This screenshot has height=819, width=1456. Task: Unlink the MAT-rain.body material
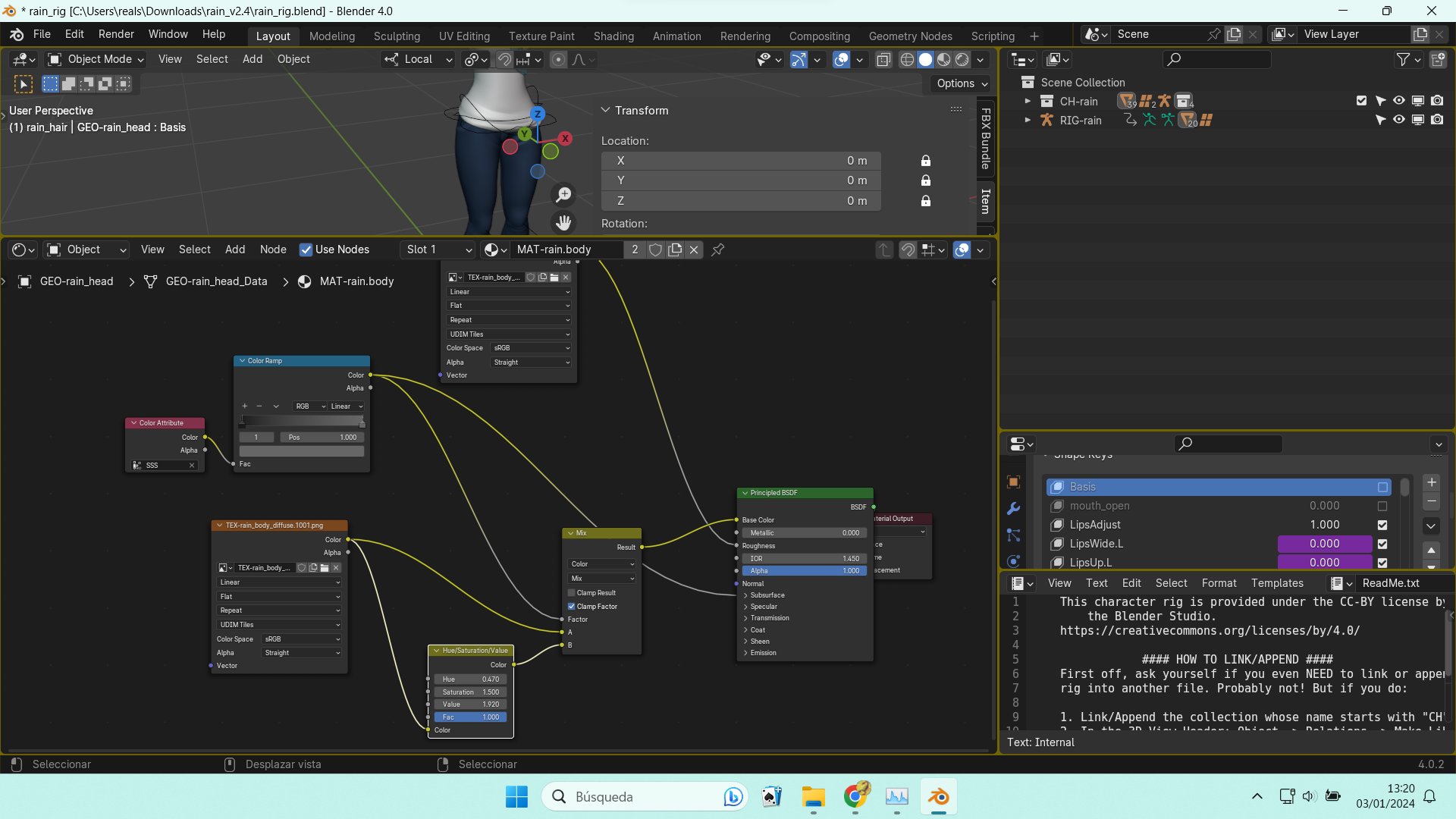click(694, 249)
